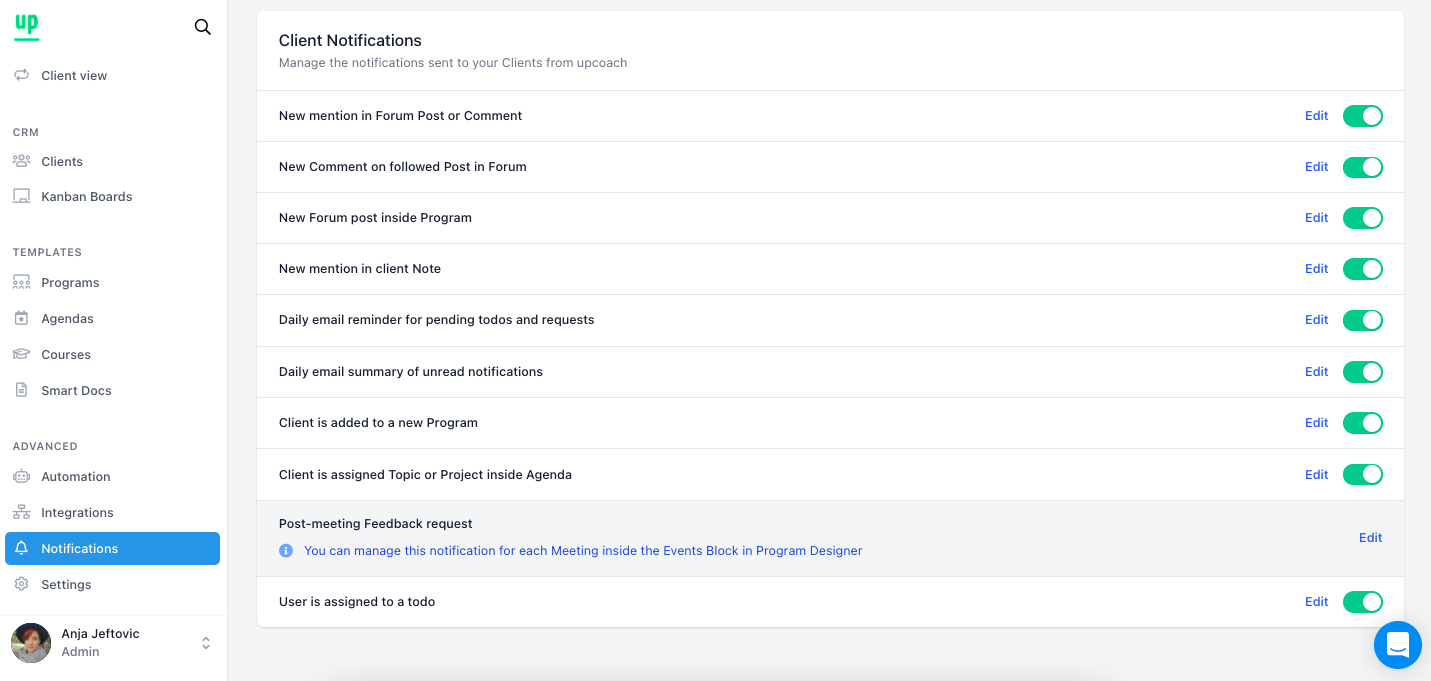
Task: Switch to Client view
Action: click(x=74, y=76)
